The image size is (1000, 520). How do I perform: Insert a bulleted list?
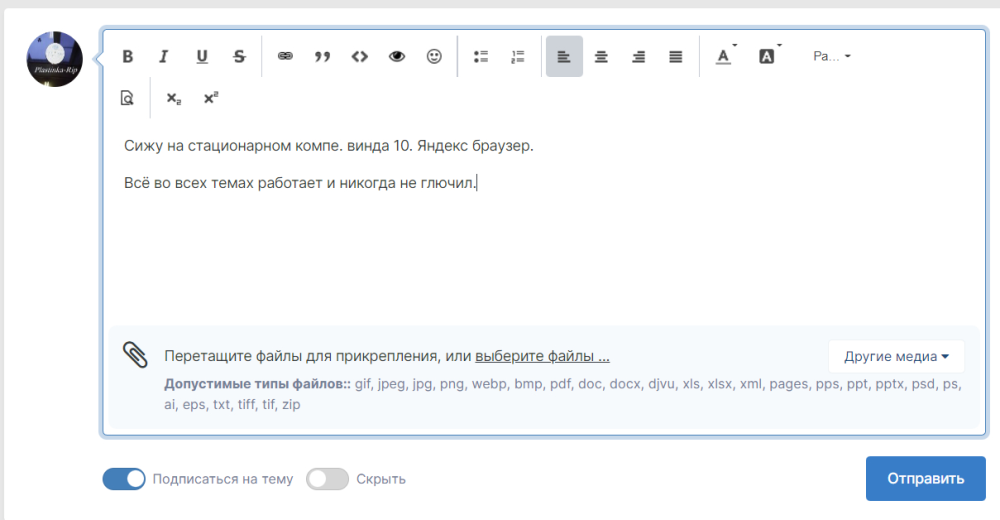pyautogui.click(x=481, y=57)
